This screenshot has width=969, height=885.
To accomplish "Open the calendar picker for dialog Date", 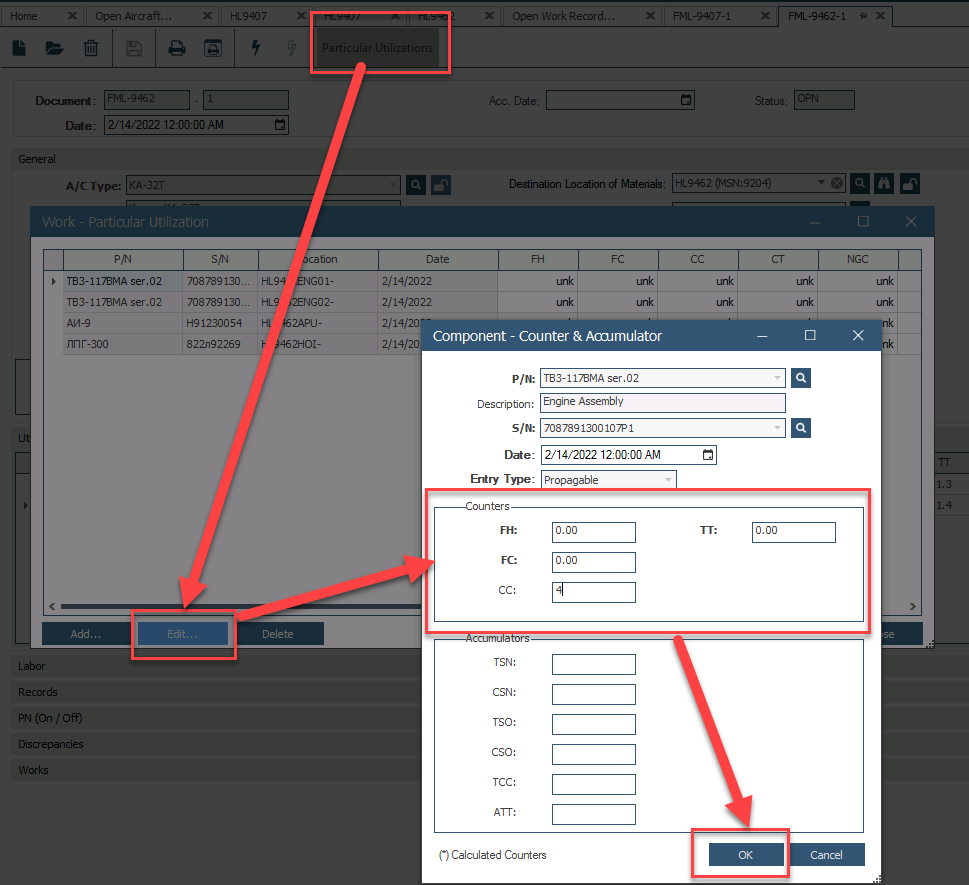I will pos(708,455).
